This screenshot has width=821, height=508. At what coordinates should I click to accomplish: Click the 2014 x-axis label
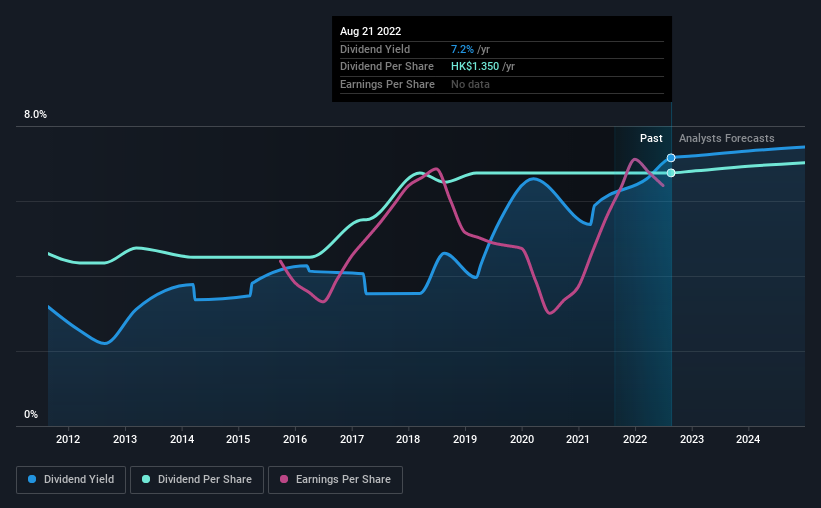coord(182,439)
